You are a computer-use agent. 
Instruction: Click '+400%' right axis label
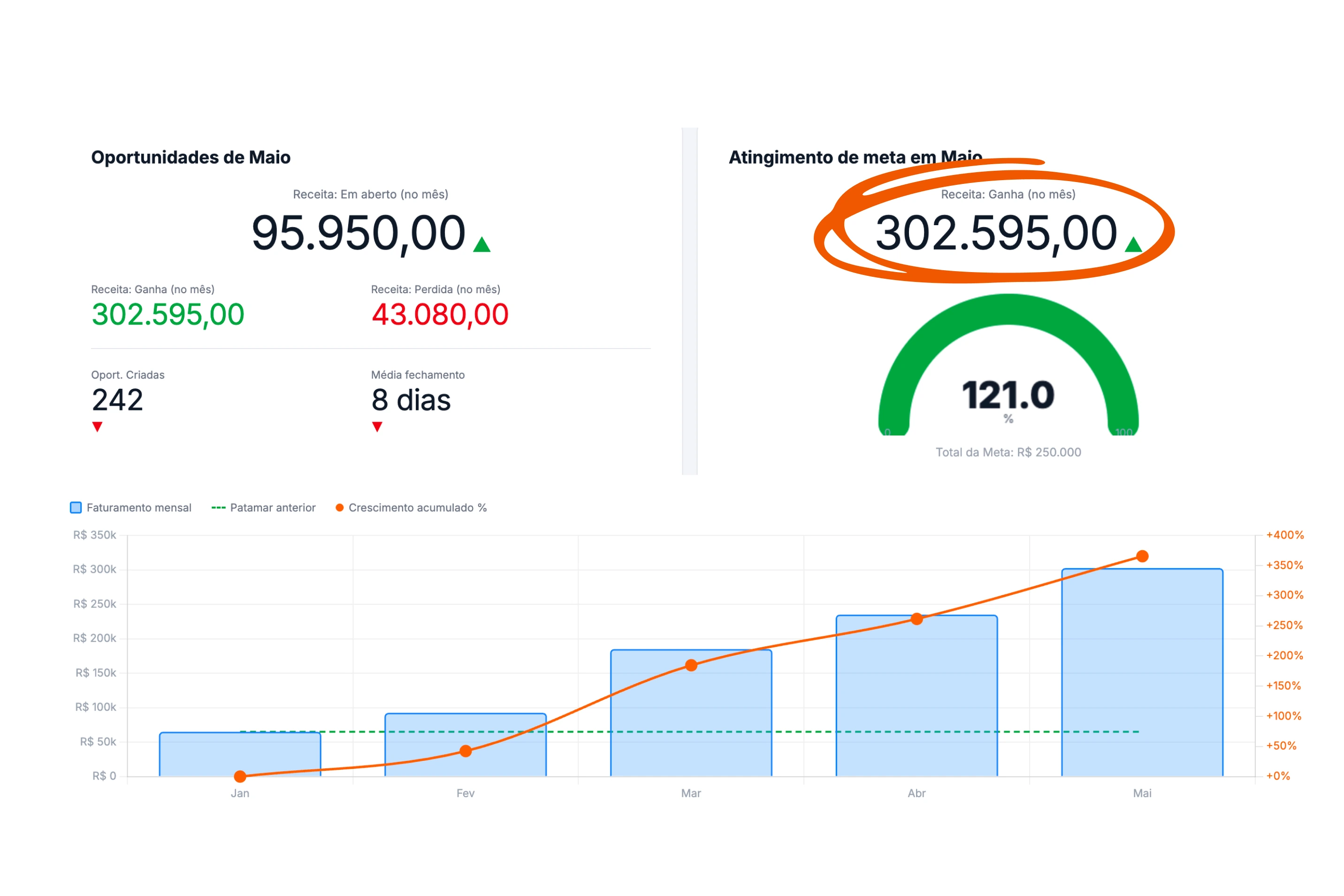(1284, 535)
